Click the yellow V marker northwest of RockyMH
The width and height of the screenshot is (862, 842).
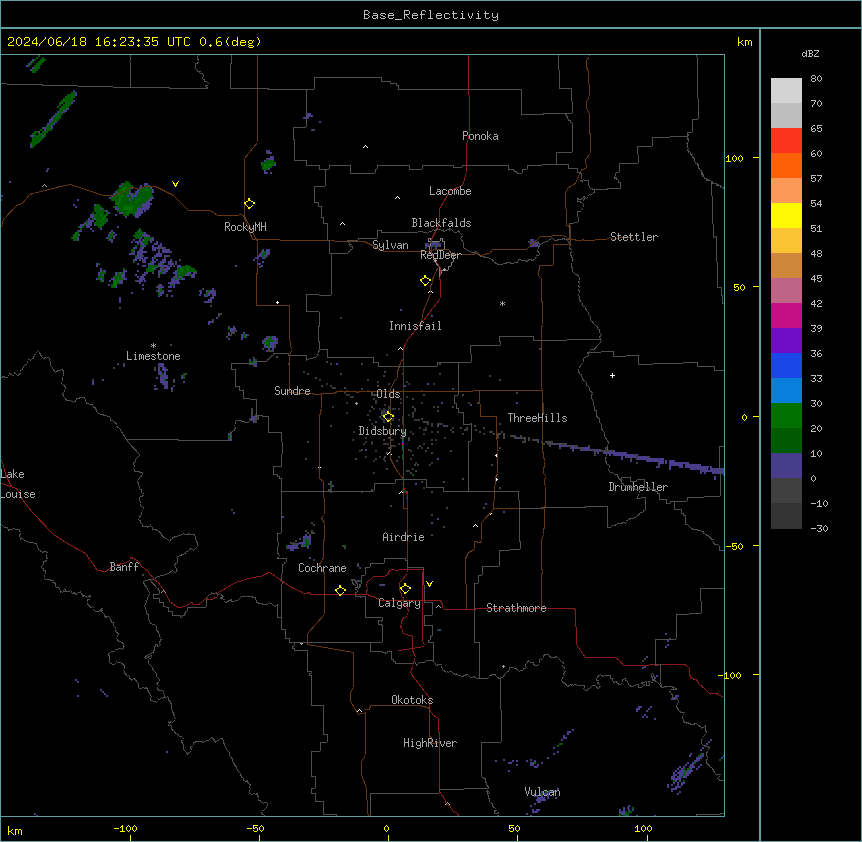(x=175, y=184)
